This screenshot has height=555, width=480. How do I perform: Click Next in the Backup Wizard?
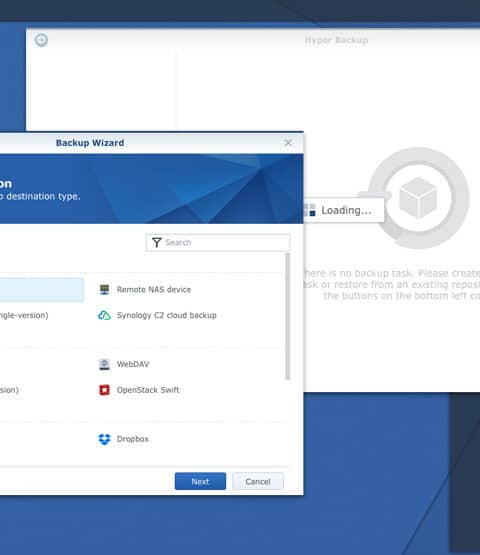click(x=200, y=481)
